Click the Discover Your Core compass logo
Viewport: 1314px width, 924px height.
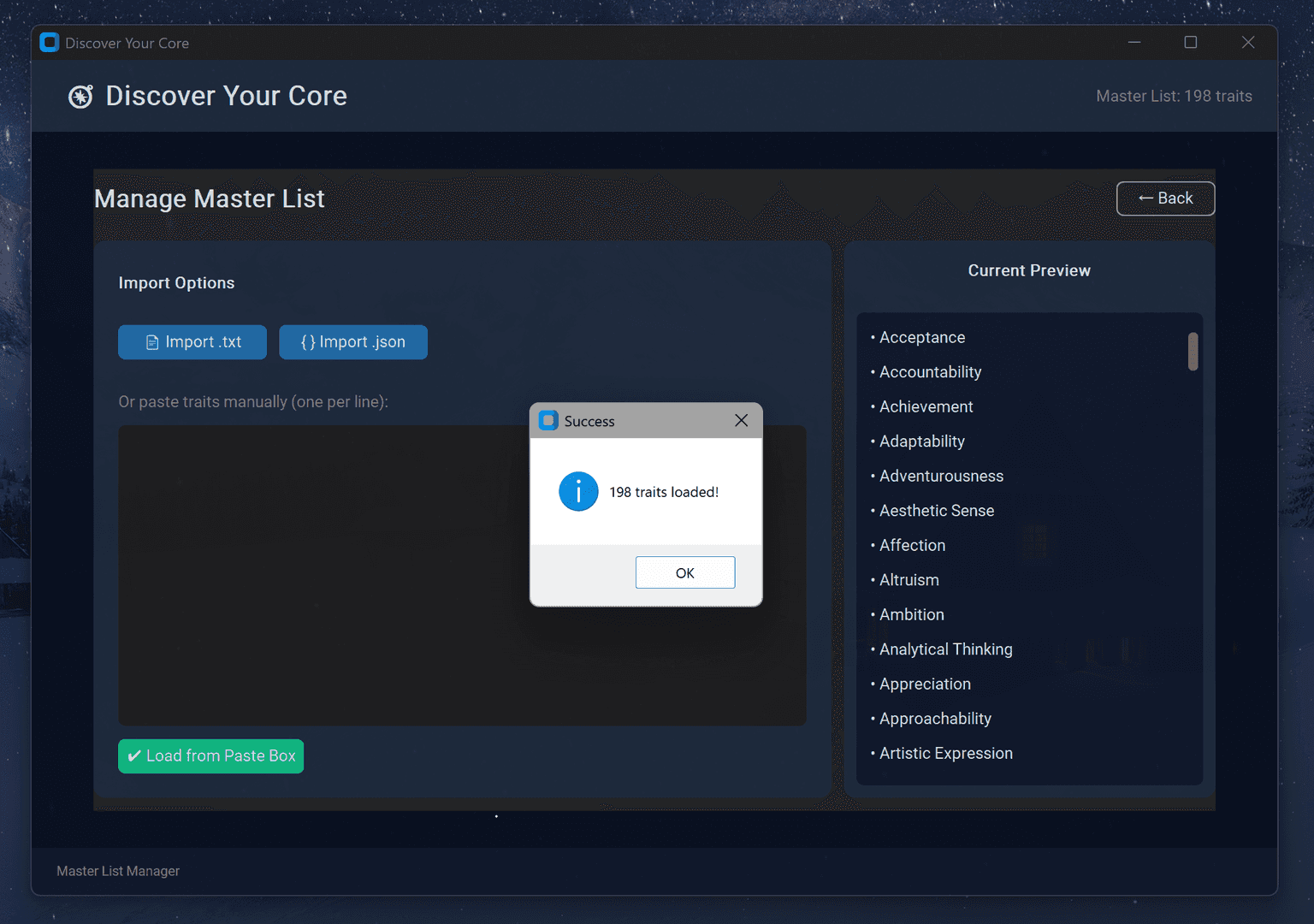tap(80, 97)
